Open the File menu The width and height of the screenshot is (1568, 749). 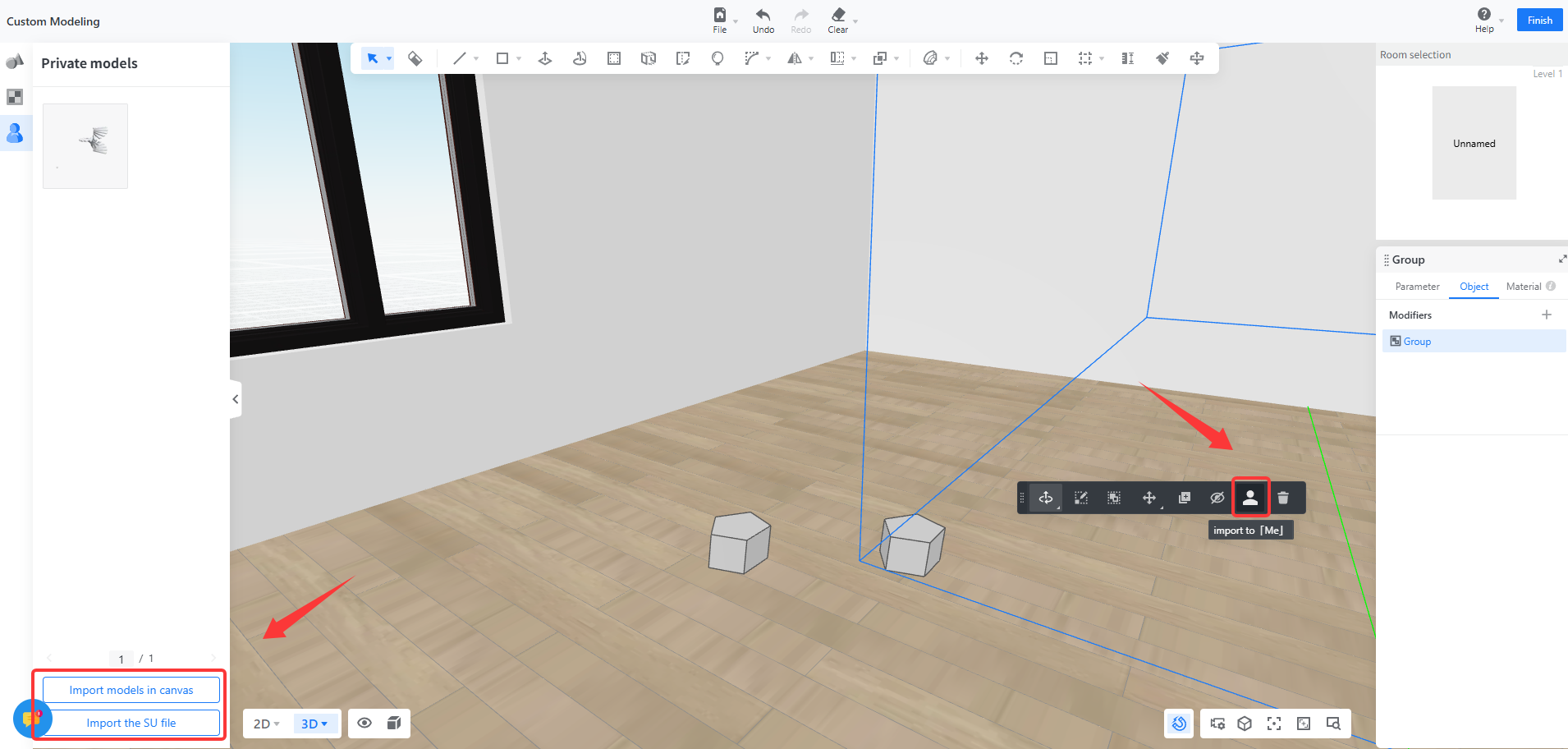point(720,21)
